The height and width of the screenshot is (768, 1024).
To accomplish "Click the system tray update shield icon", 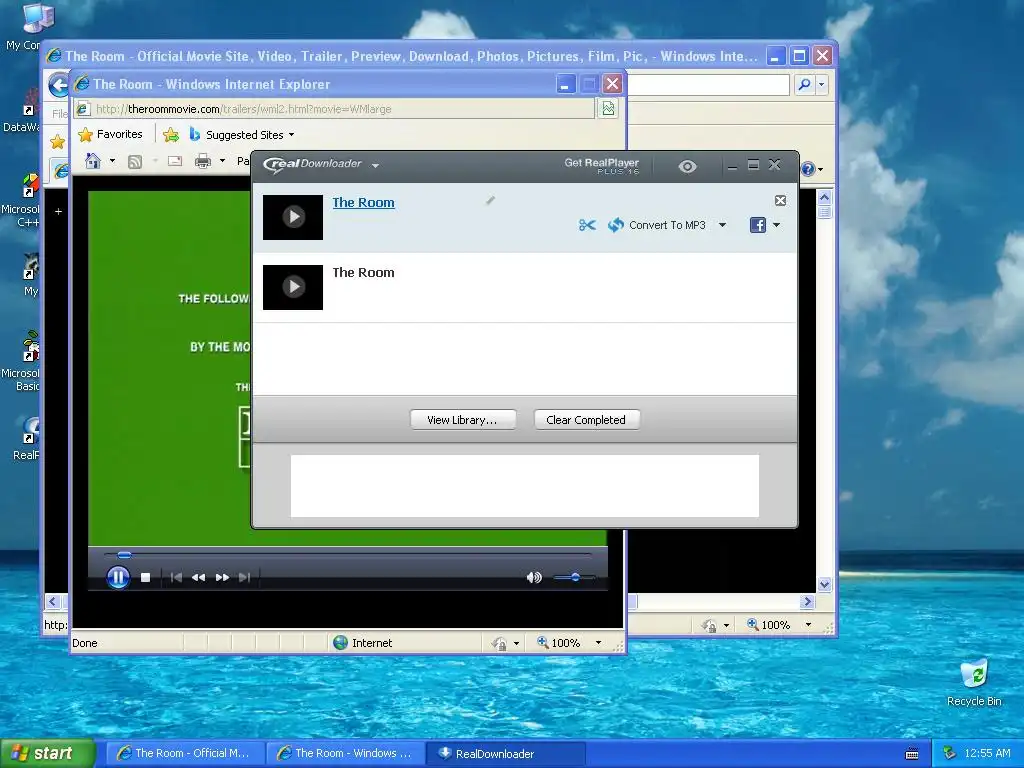I will coord(950,753).
